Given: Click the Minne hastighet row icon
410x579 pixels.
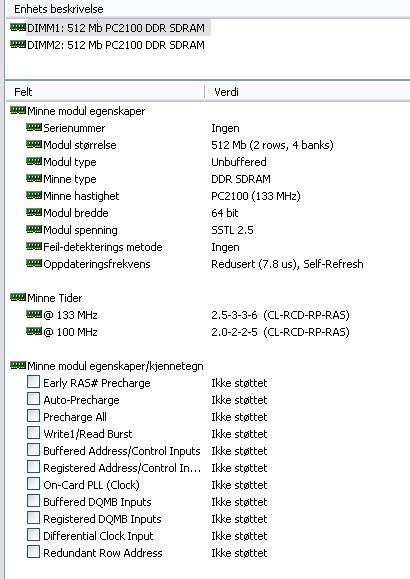Looking at the screenshot, I should click(34, 195).
